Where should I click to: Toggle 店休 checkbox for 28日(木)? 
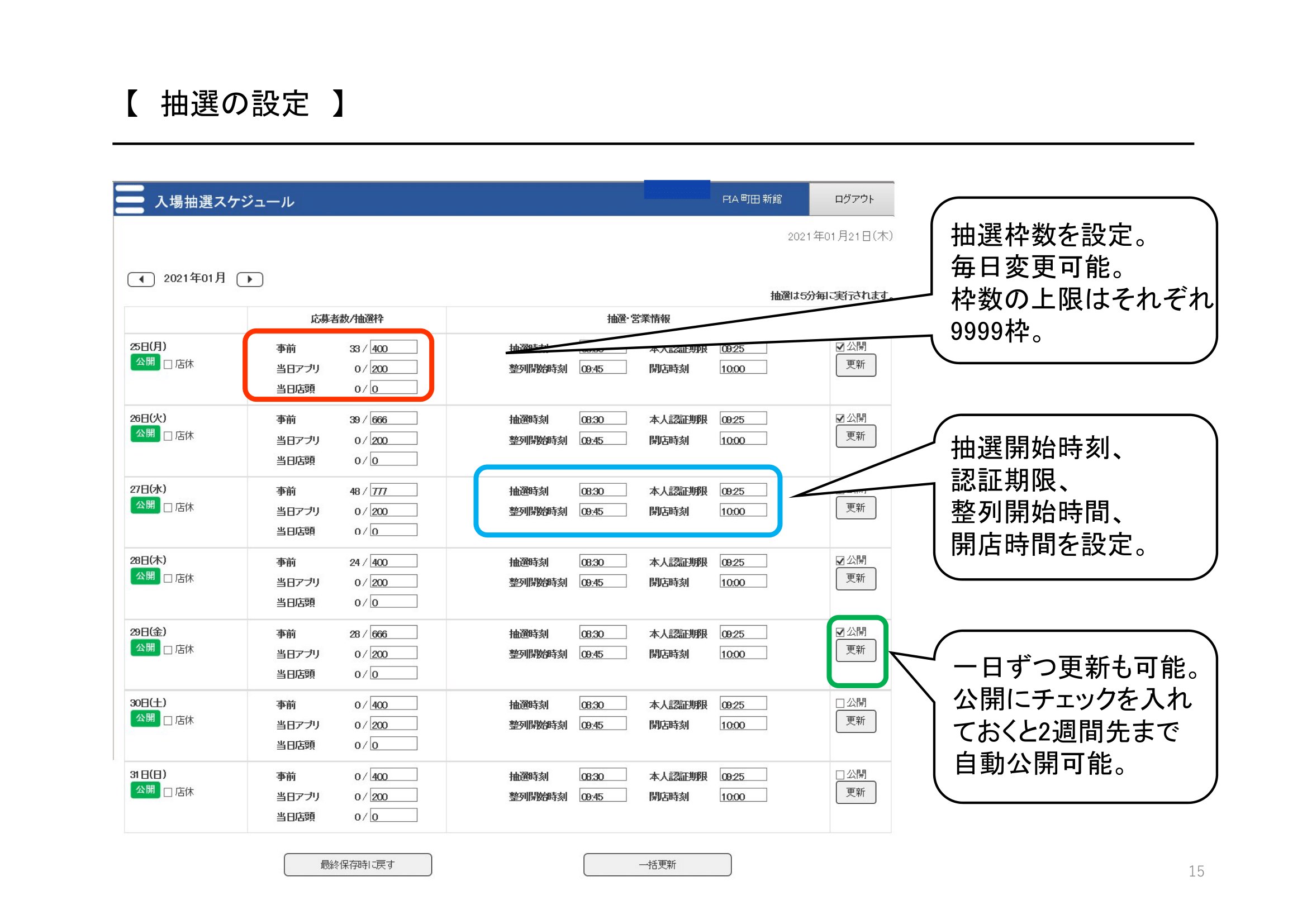(168, 579)
